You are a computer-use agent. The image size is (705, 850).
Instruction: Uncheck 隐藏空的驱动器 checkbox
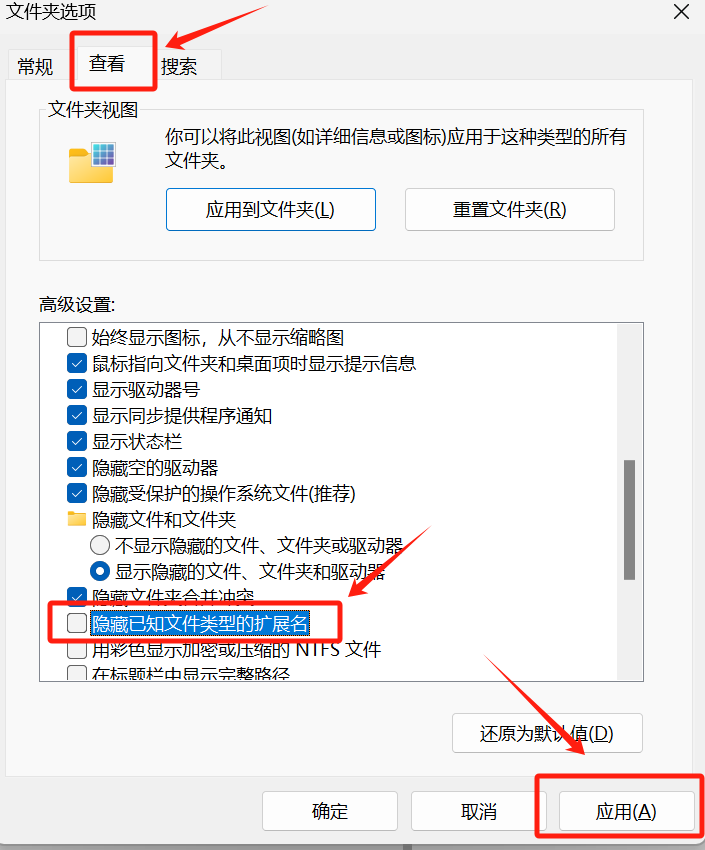click(77, 467)
